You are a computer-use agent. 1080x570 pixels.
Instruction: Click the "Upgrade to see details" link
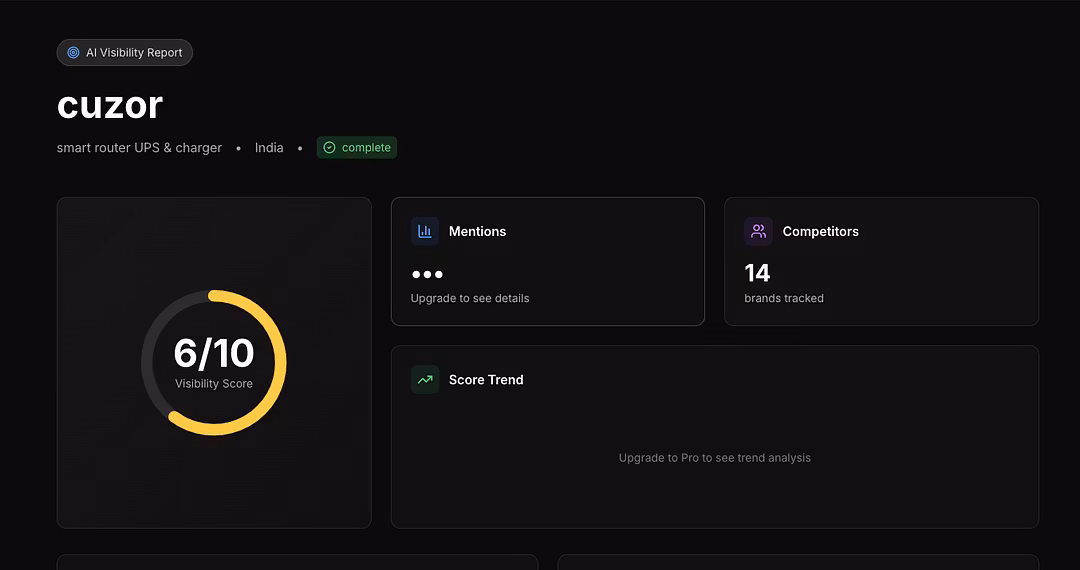pyautogui.click(x=470, y=298)
